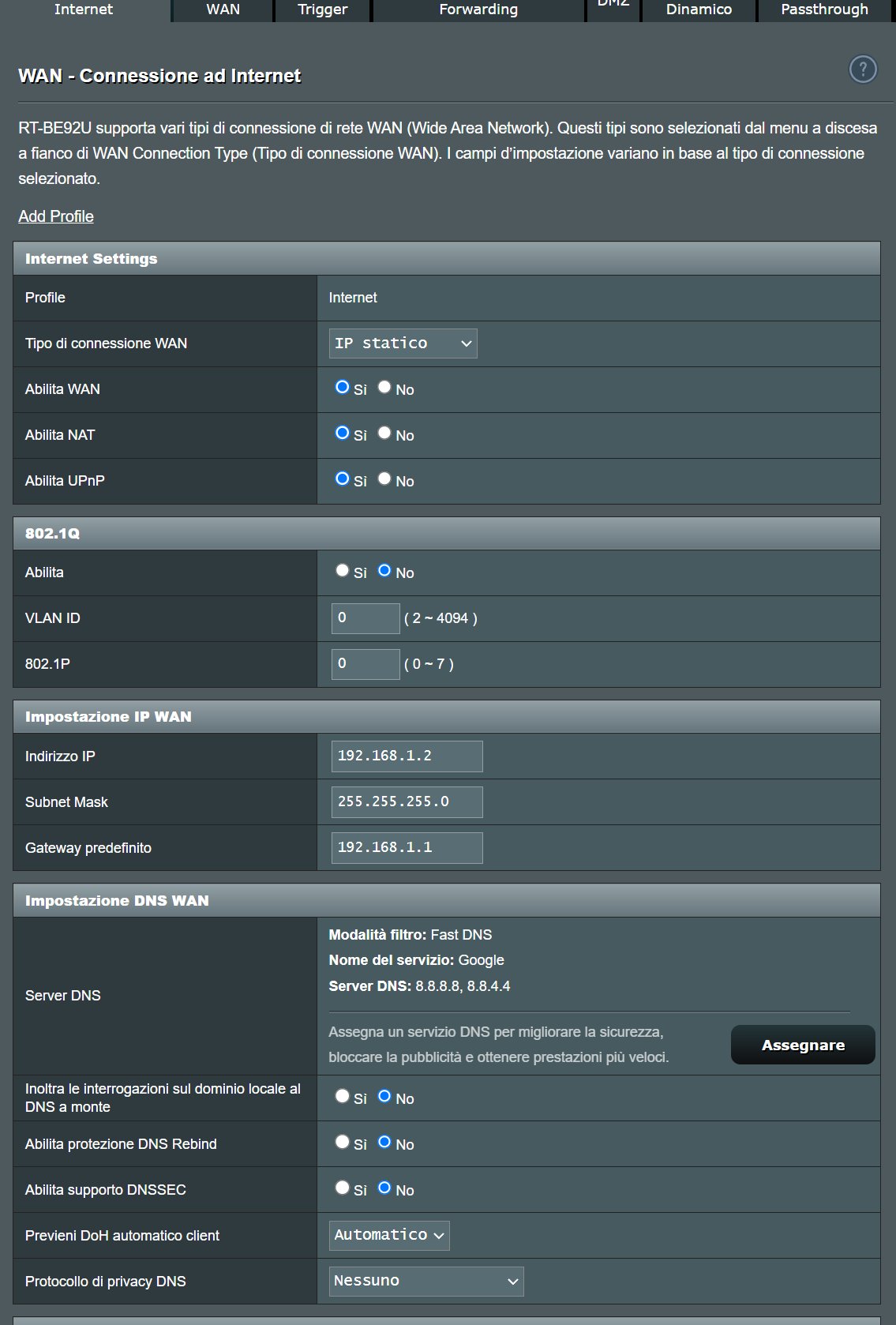The width and height of the screenshot is (896, 1325).
Task: Select No for Abilita UPnP
Action: (384, 479)
